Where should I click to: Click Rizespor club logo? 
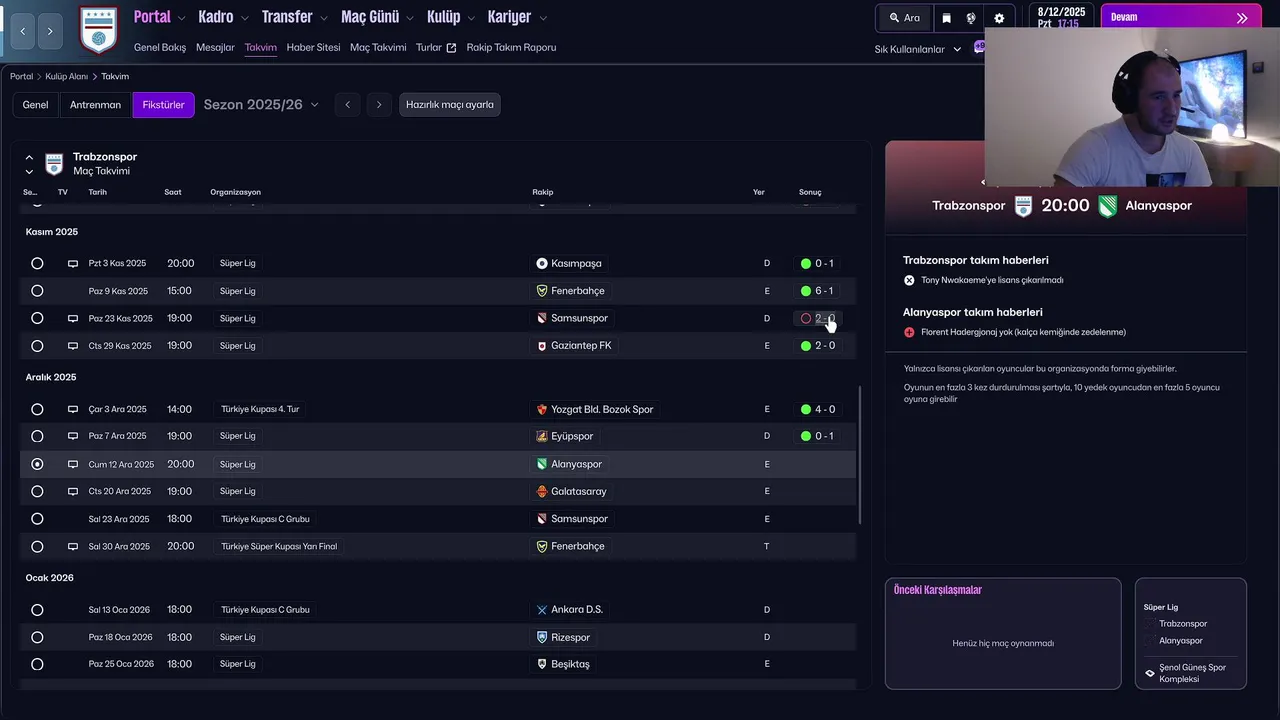[542, 637]
